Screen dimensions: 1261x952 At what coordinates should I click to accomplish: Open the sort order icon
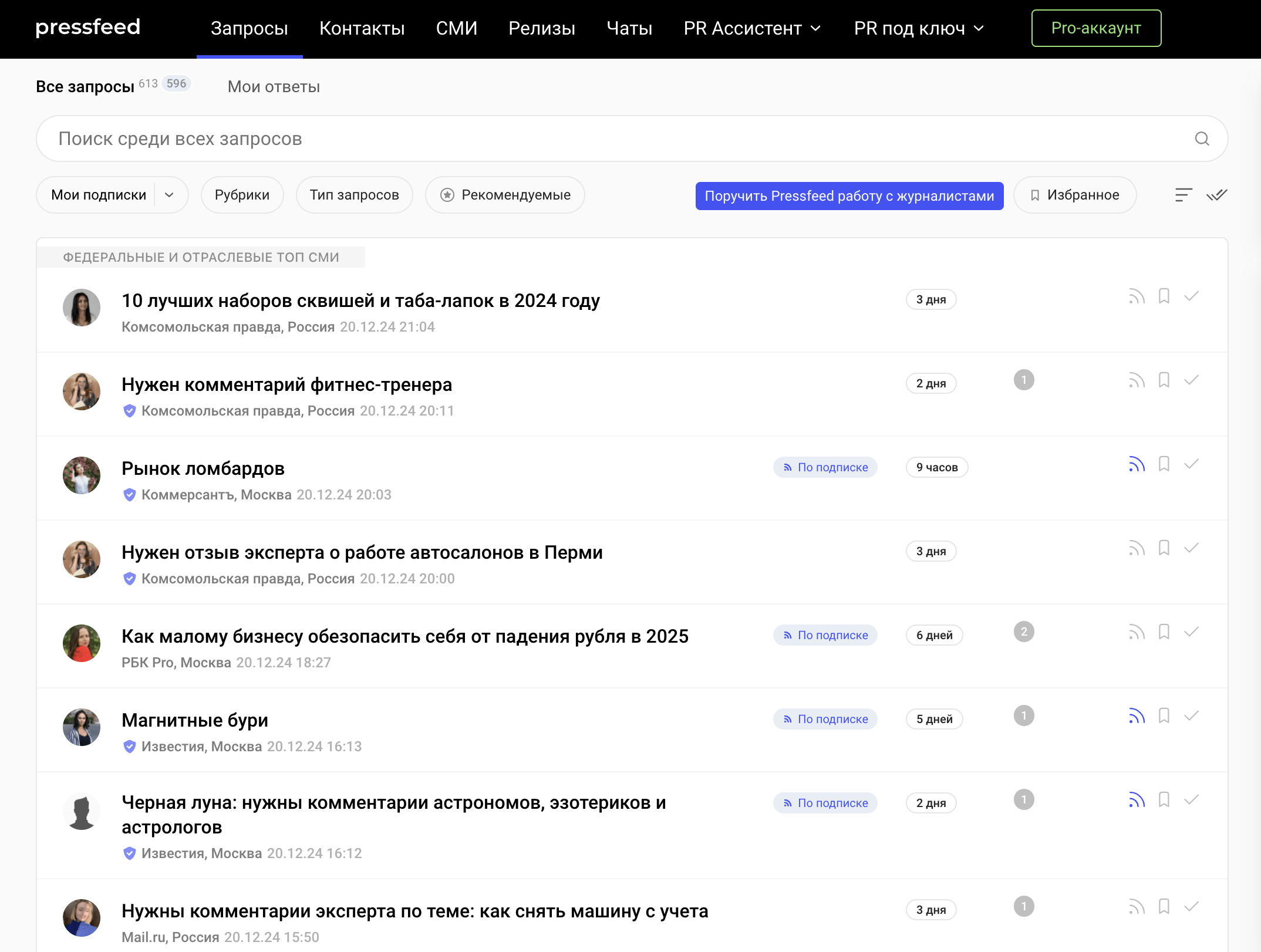1183,195
